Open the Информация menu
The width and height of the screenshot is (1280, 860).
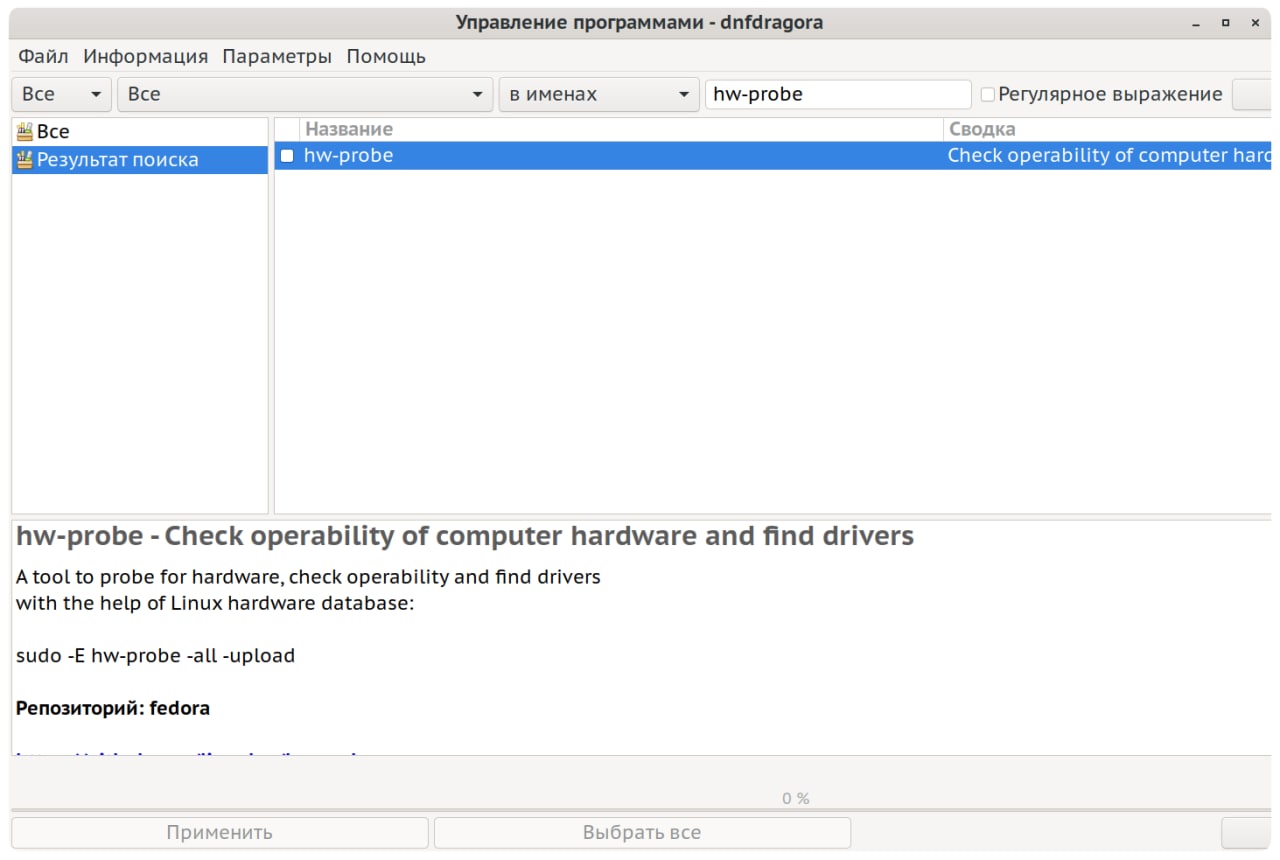145,57
